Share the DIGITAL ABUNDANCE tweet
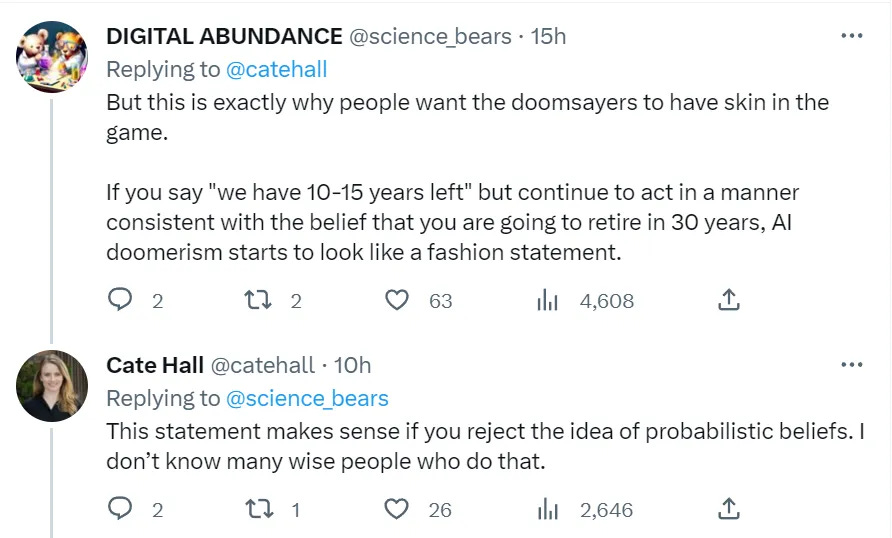Image resolution: width=892 pixels, height=538 pixels. pos(729,300)
